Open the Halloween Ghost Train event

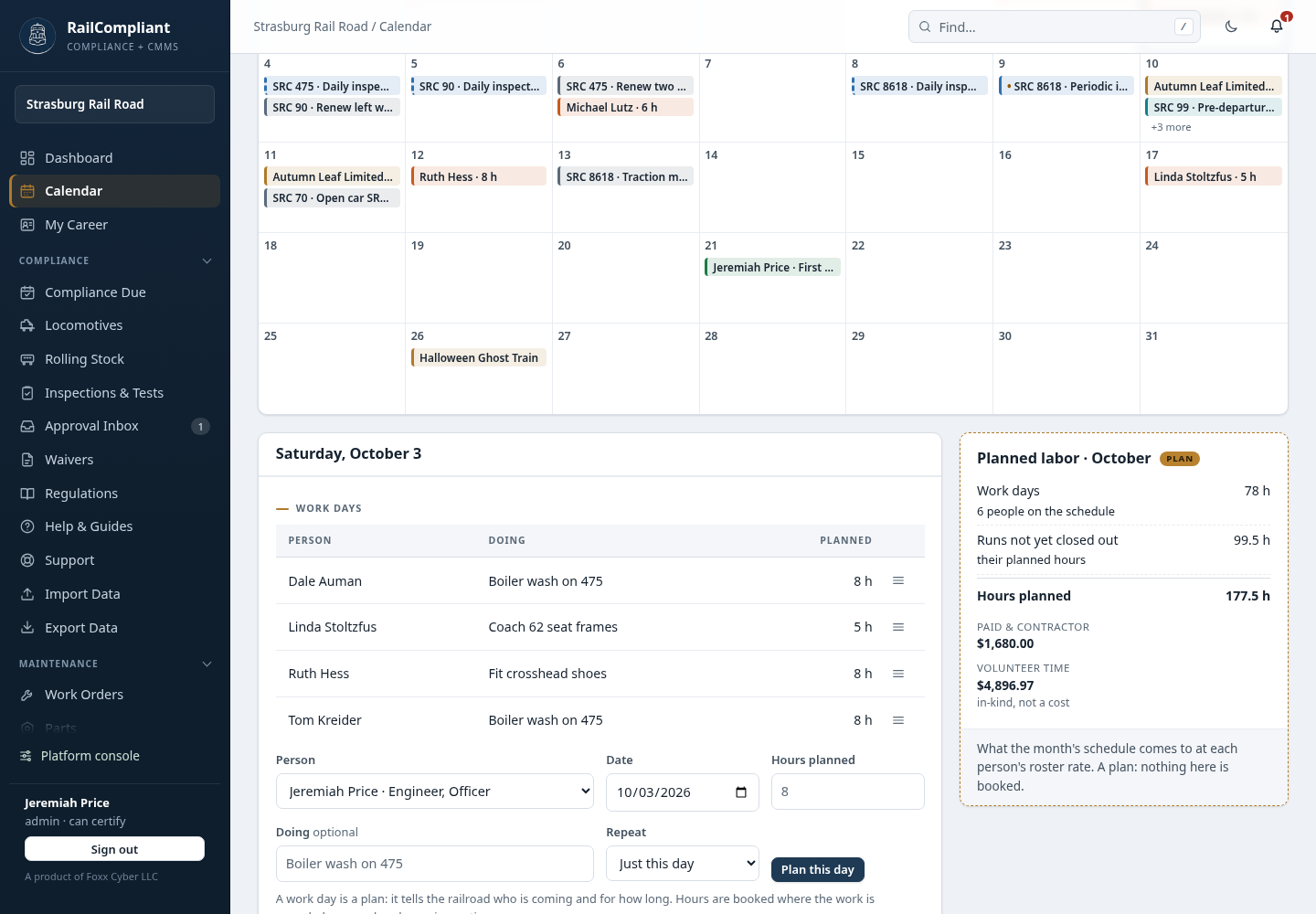click(x=479, y=357)
